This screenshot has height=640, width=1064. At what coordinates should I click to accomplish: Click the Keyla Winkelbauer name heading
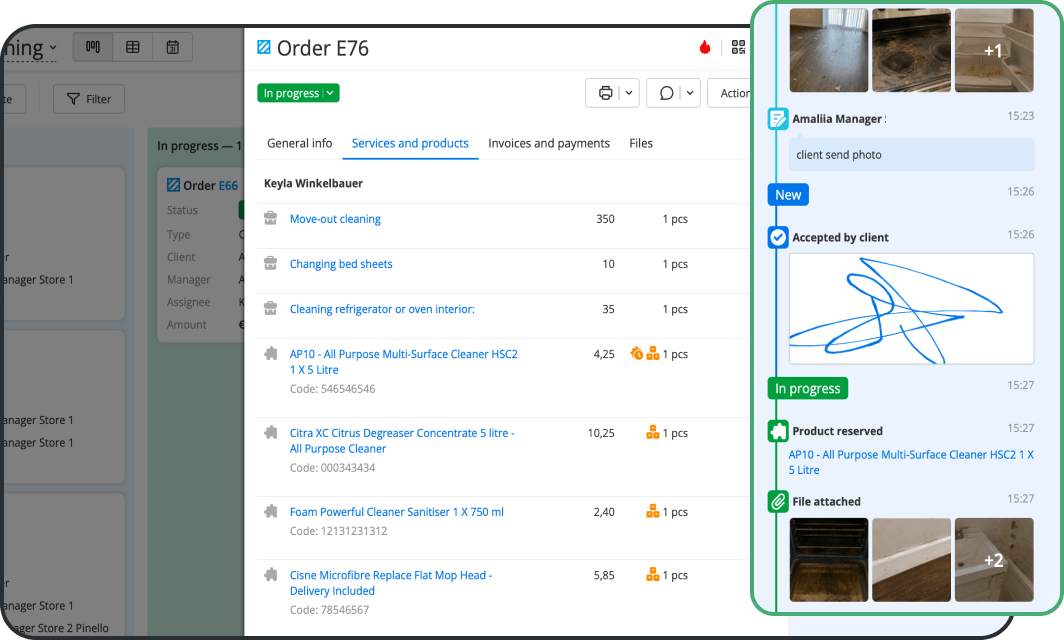point(314,183)
